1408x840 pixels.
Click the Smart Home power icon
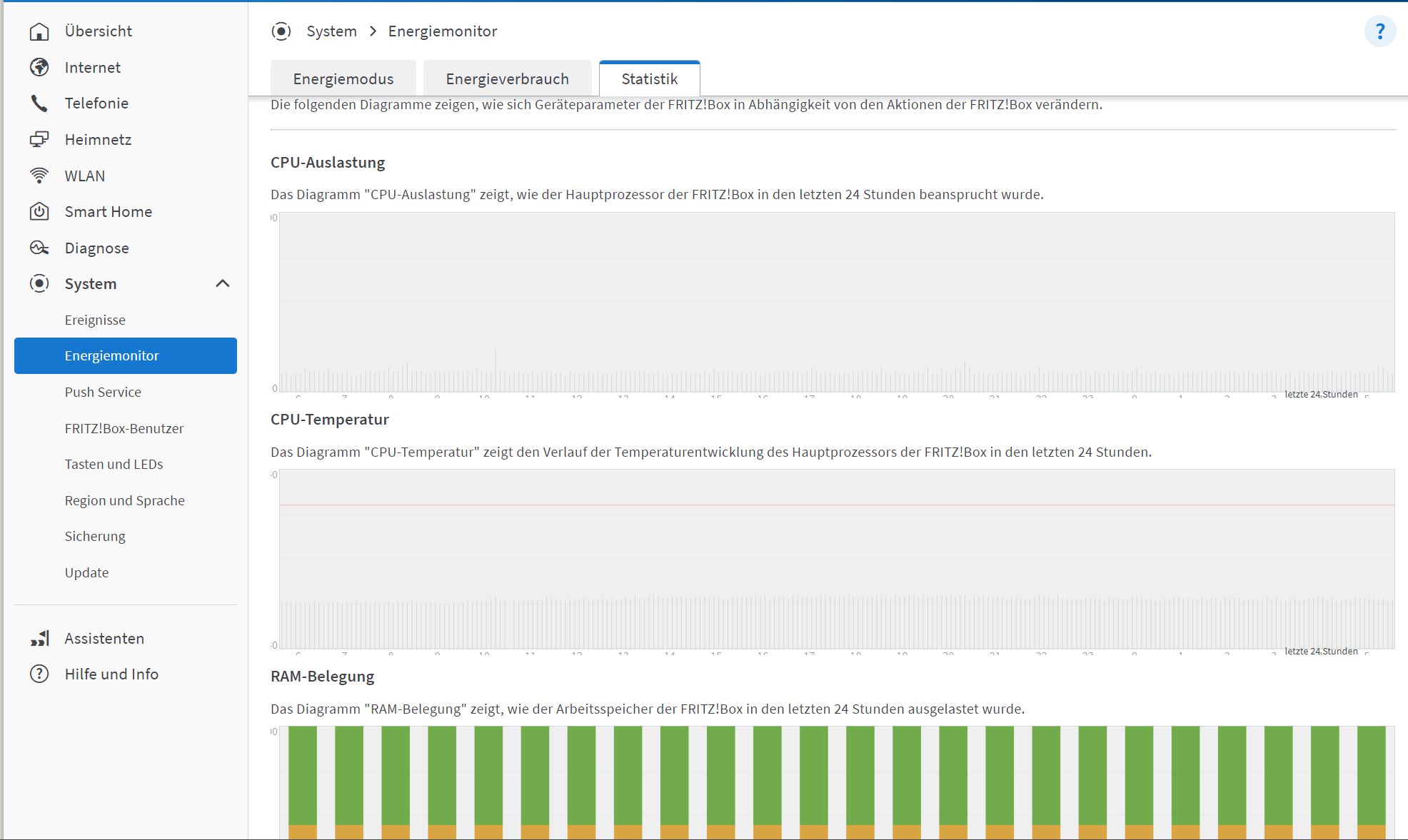coord(39,211)
